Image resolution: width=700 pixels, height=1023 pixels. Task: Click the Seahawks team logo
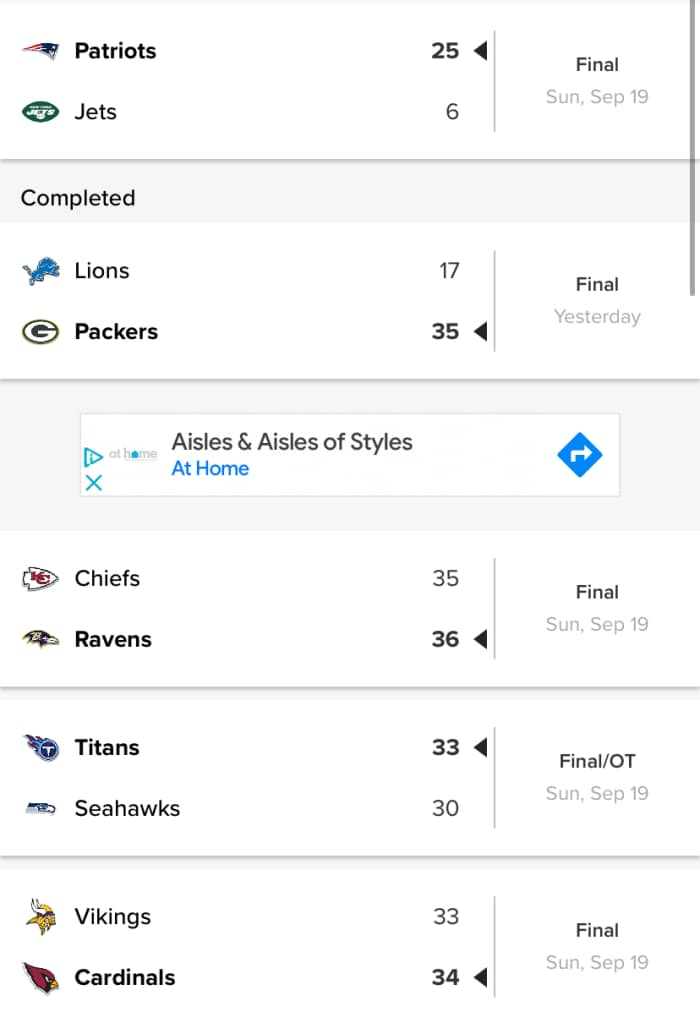(x=39, y=808)
